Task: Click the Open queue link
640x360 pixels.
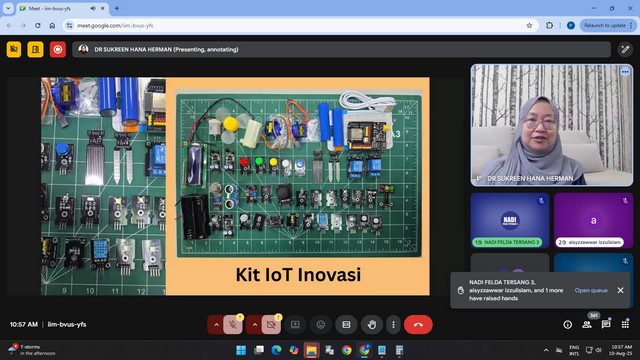Action: coord(591,290)
